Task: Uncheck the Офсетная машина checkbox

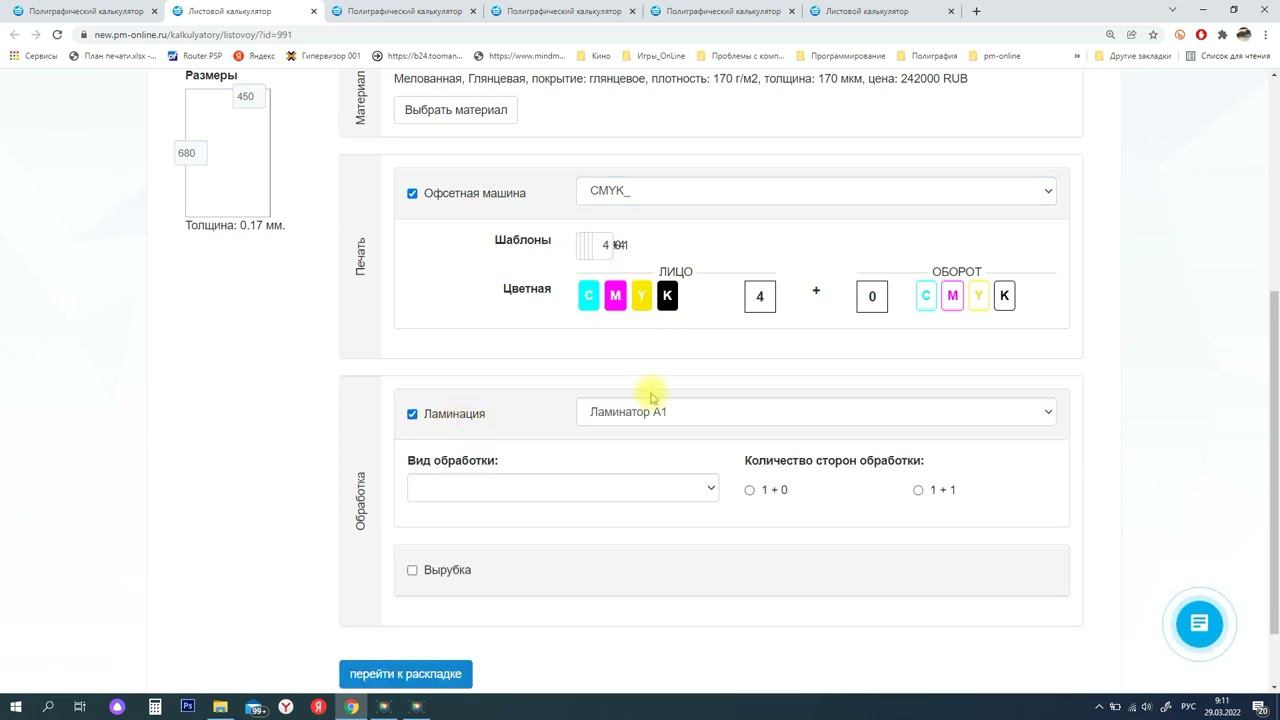Action: pos(412,193)
